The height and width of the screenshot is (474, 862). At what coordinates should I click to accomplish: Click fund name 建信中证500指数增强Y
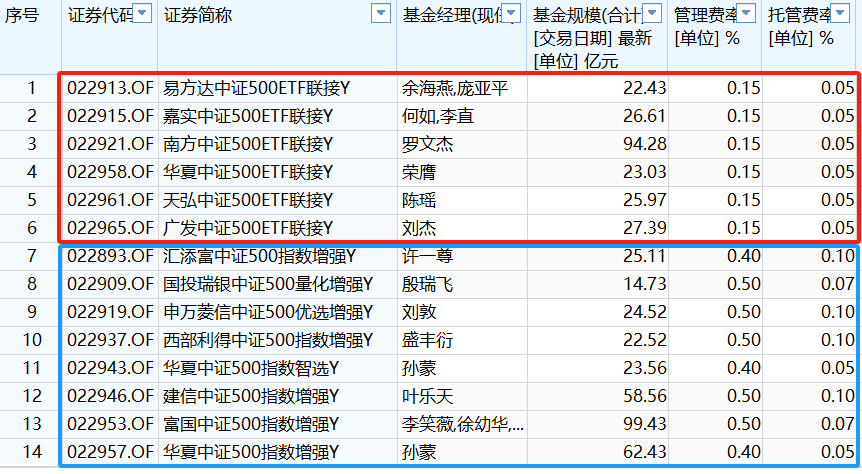pyautogui.click(x=251, y=396)
